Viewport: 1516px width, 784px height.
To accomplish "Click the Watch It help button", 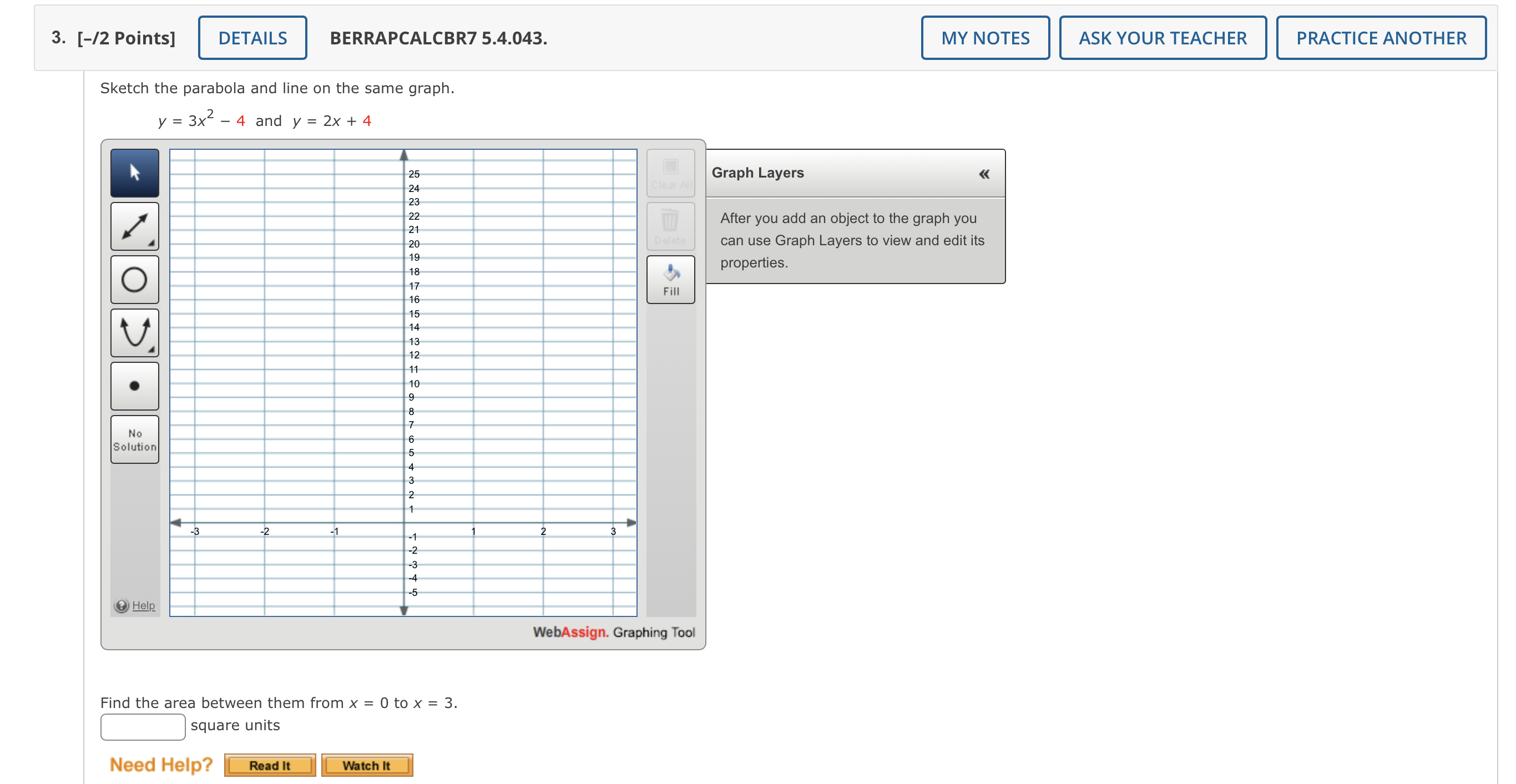I will click(367, 765).
